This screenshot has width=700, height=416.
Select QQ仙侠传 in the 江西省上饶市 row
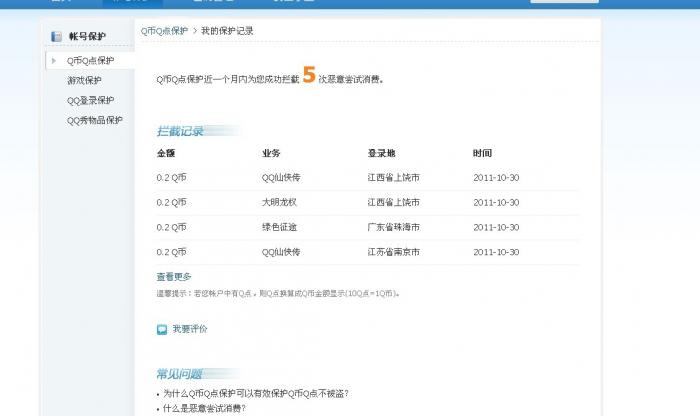click(x=281, y=178)
